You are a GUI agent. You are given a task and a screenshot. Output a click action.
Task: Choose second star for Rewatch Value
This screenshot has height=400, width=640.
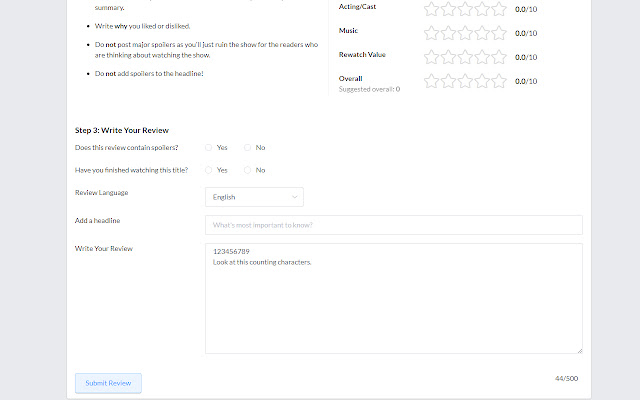448,57
